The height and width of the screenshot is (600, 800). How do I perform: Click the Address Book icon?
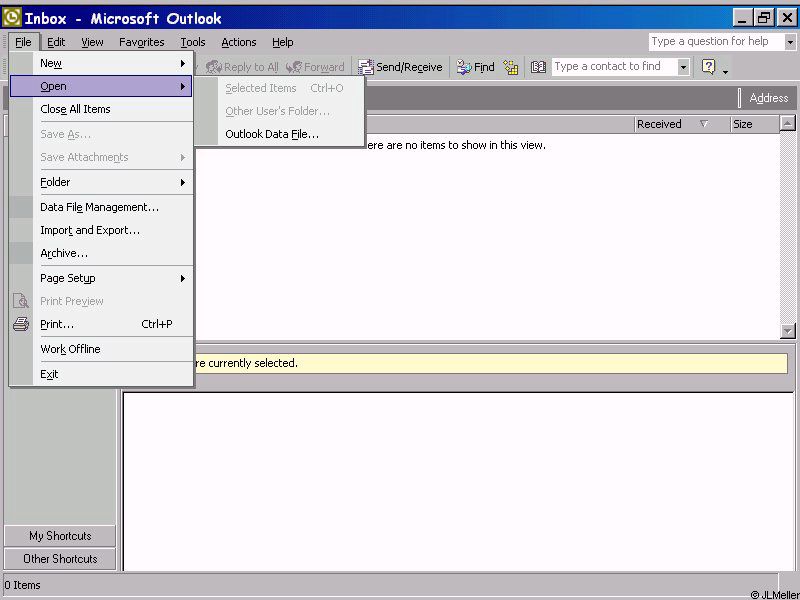click(538, 67)
